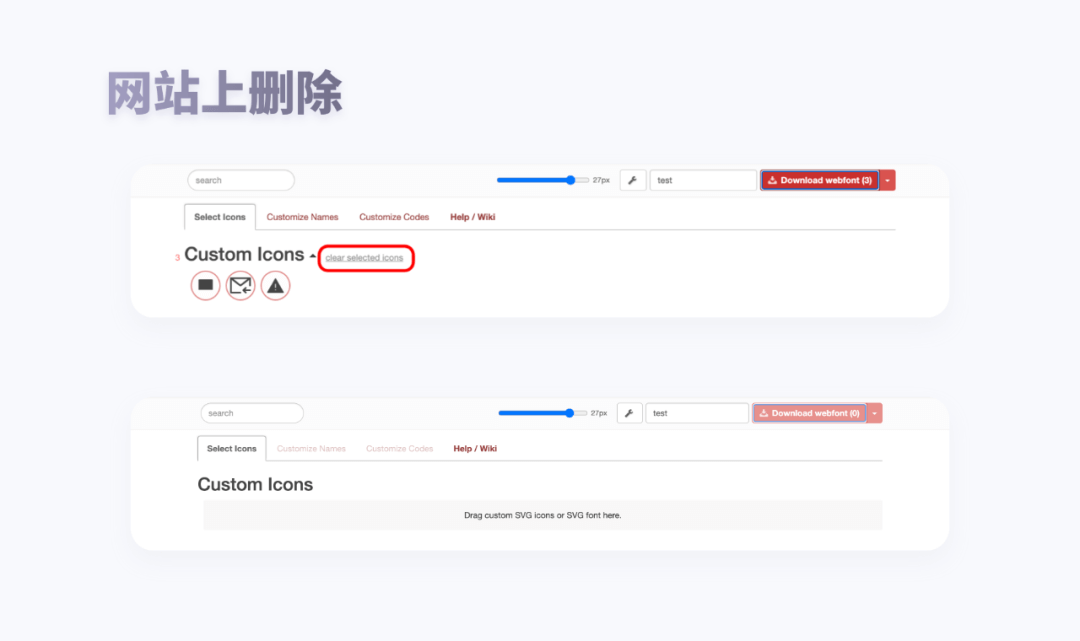This screenshot has height=641, width=1080.
Task: Open the greyed Customize Codes tab in the bottom panel
Action: [399, 448]
